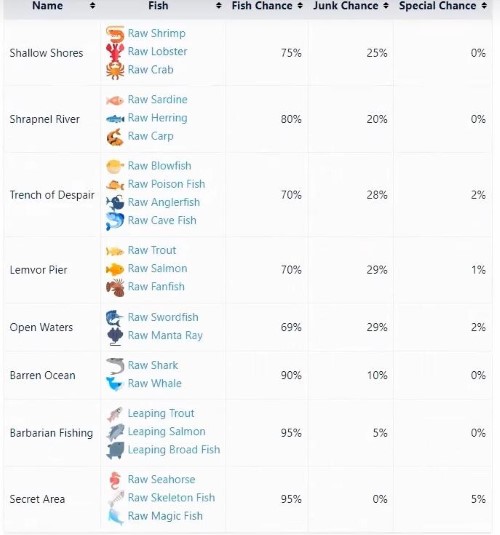Click the Raw Shrimp icon

click(115, 33)
